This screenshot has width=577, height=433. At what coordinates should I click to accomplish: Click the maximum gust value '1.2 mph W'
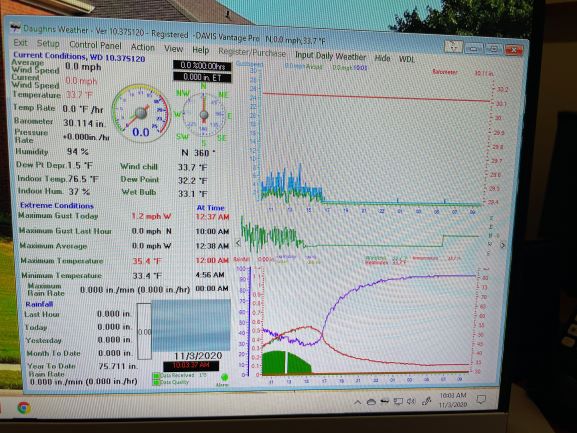pyautogui.click(x=152, y=216)
